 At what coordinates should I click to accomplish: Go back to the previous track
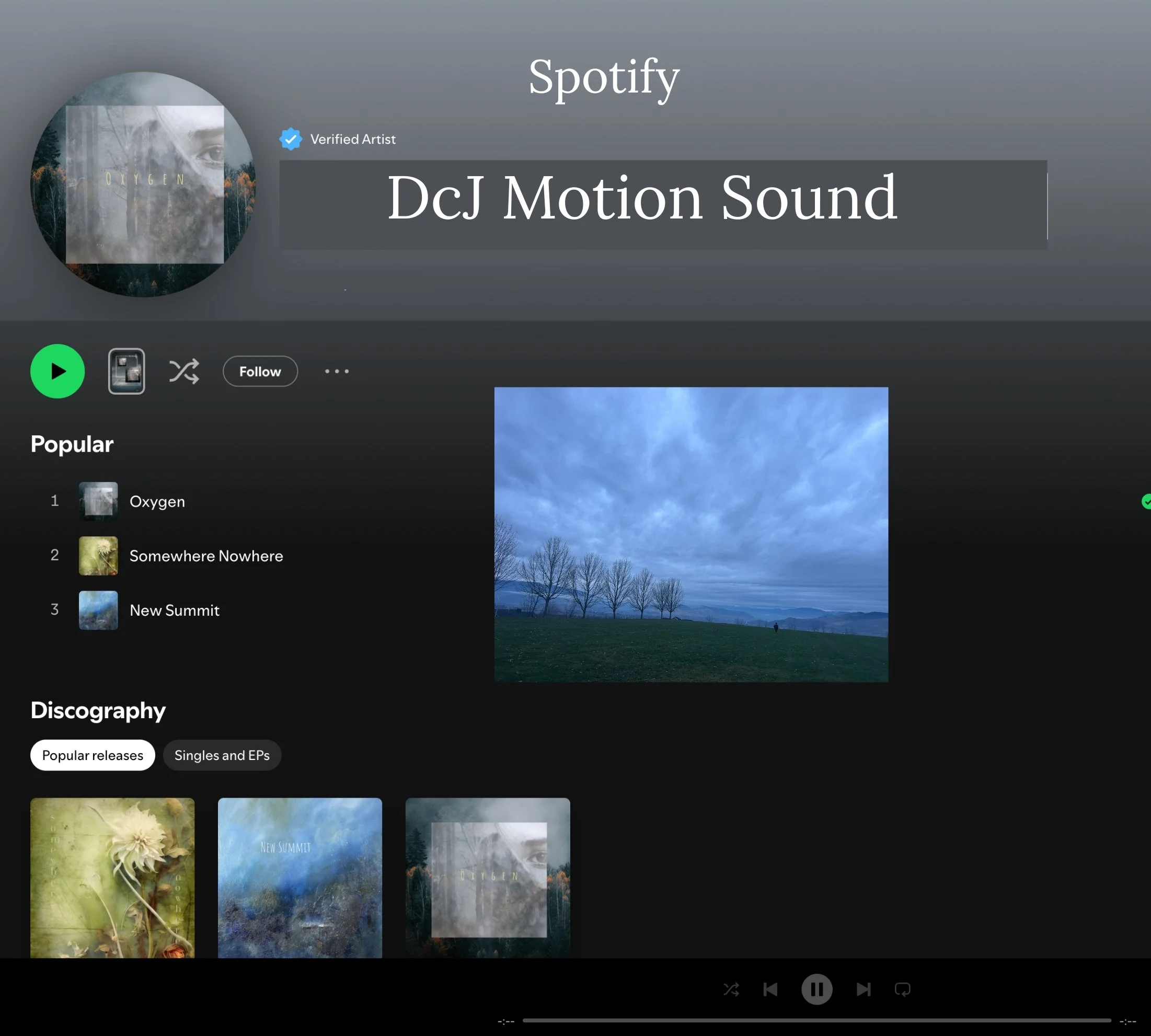[771, 989]
